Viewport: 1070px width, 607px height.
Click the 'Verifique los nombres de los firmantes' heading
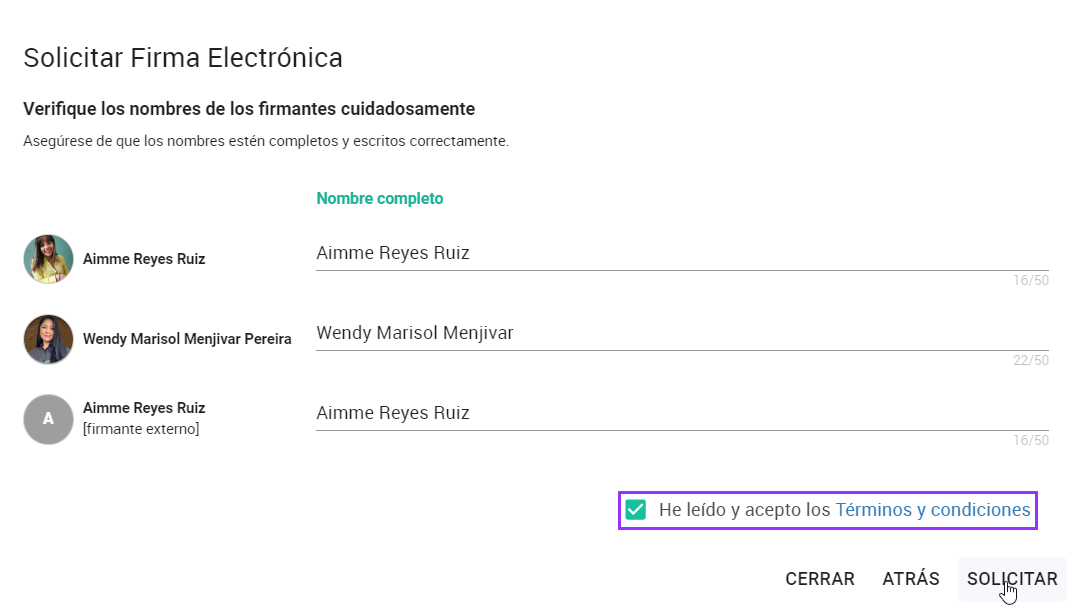point(249,109)
